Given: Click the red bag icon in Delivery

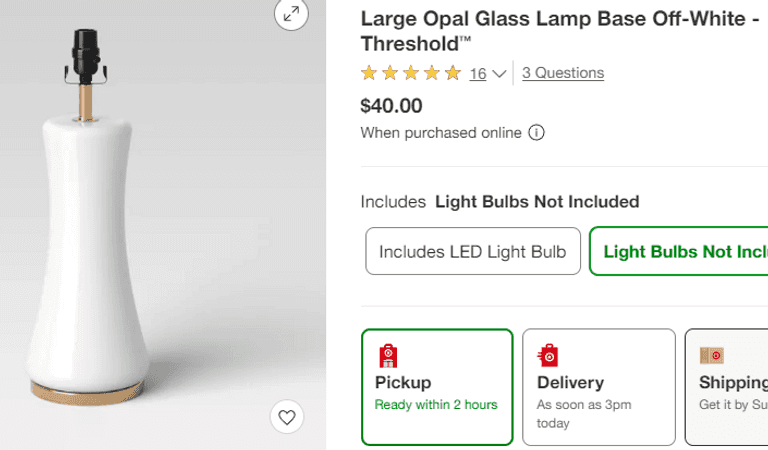Looking at the screenshot, I should (548, 356).
